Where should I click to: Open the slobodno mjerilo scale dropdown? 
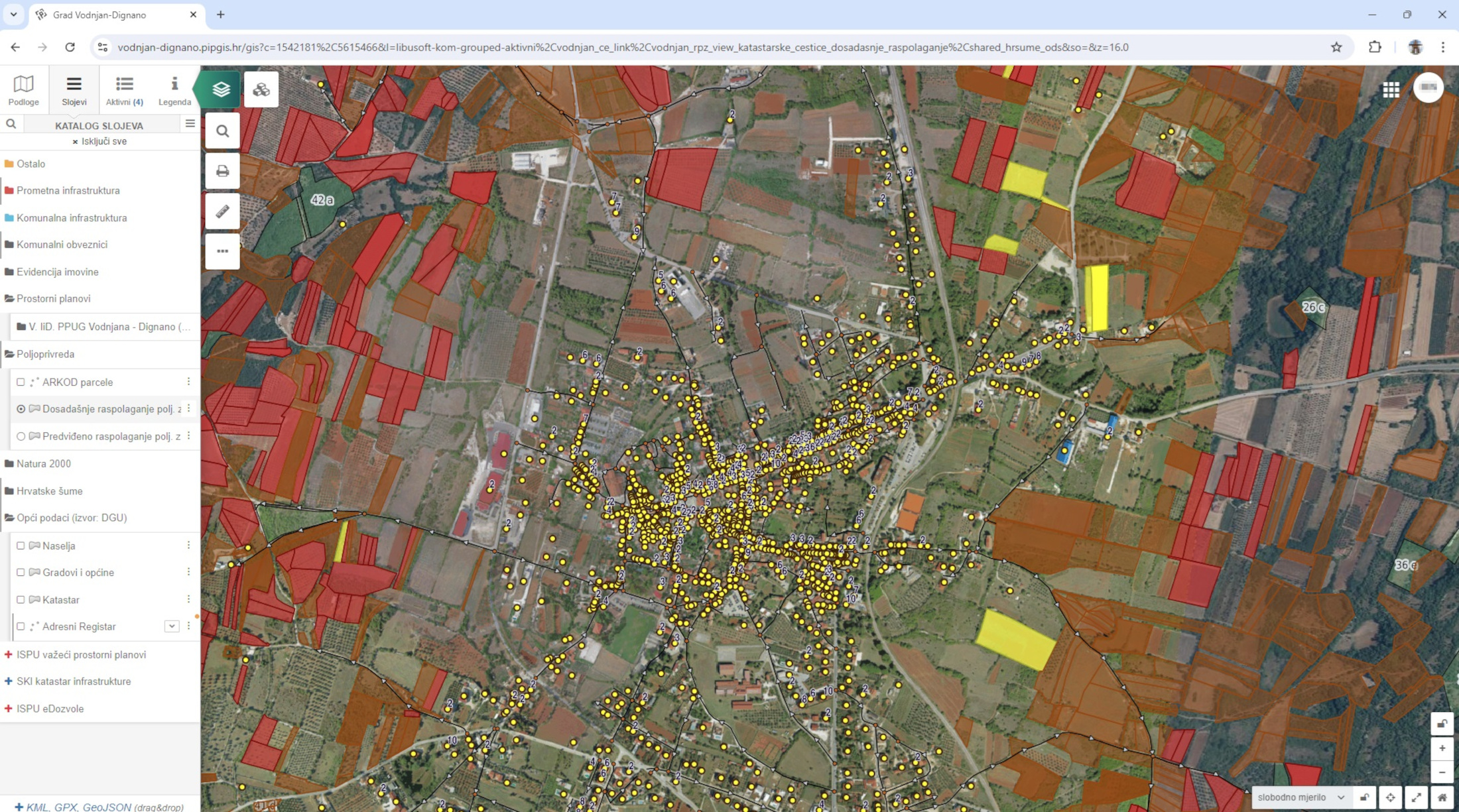point(1300,797)
